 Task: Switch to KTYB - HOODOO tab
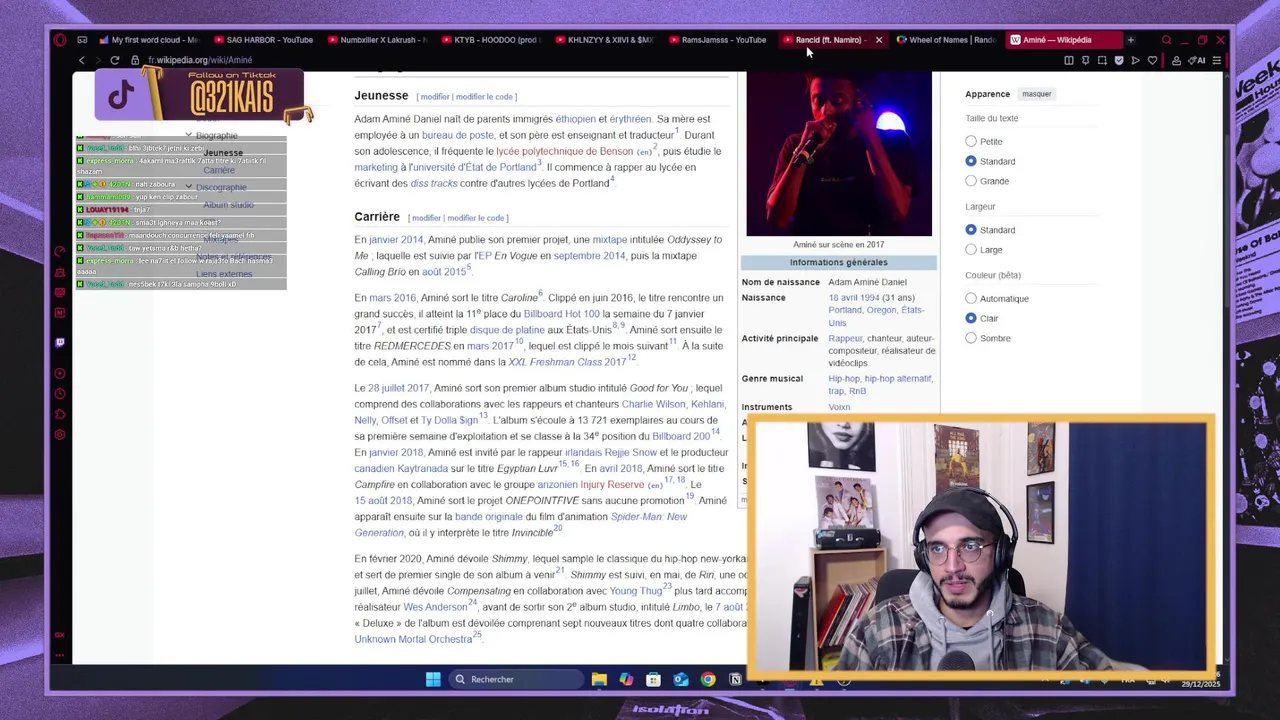pos(490,40)
